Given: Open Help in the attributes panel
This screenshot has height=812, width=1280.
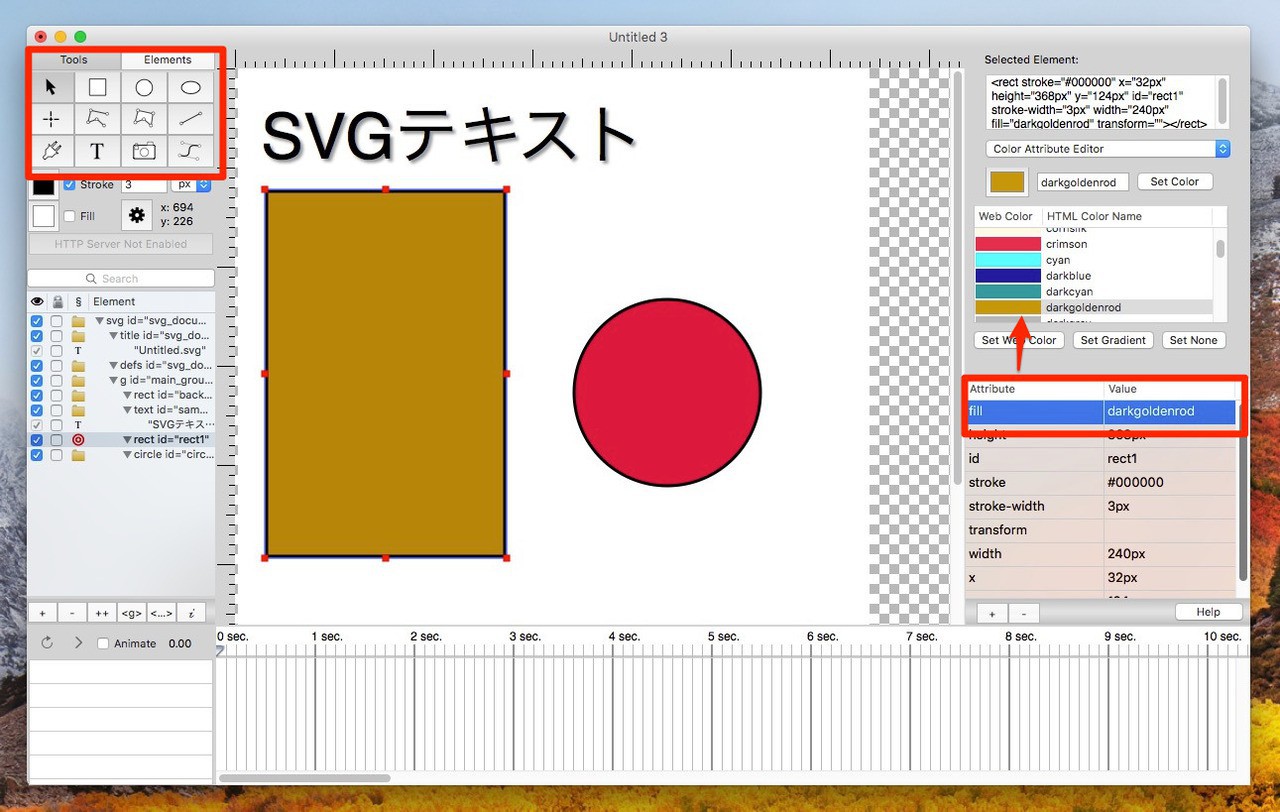Looking at the screenshot, I should click(1209, 612).
